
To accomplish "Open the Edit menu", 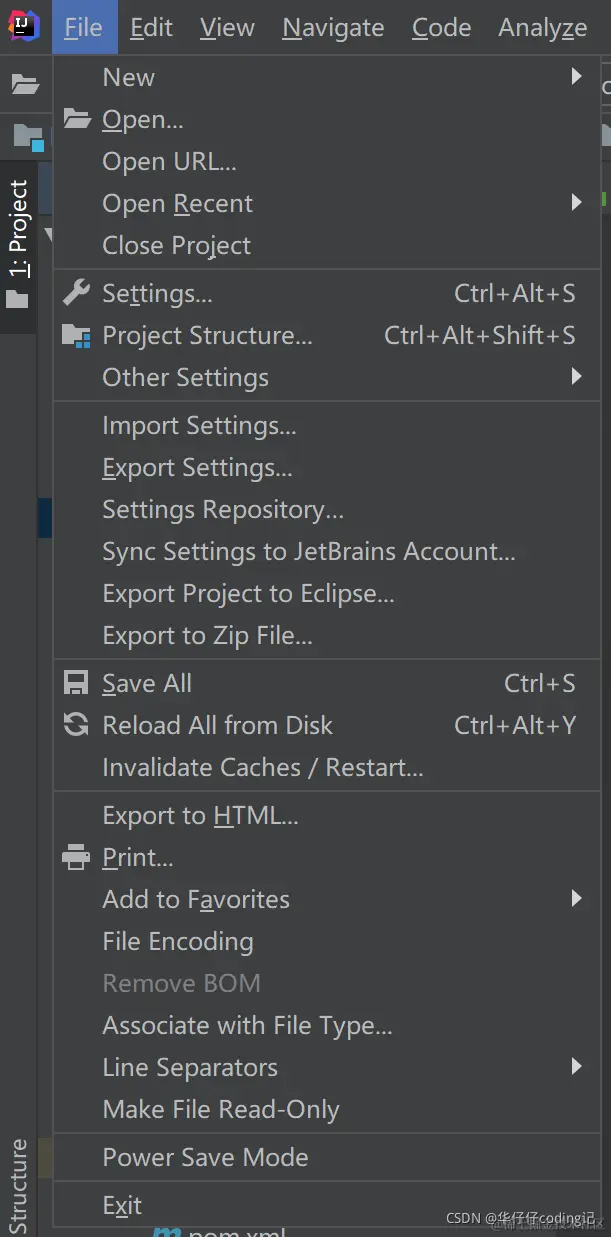I will [151, 28].
